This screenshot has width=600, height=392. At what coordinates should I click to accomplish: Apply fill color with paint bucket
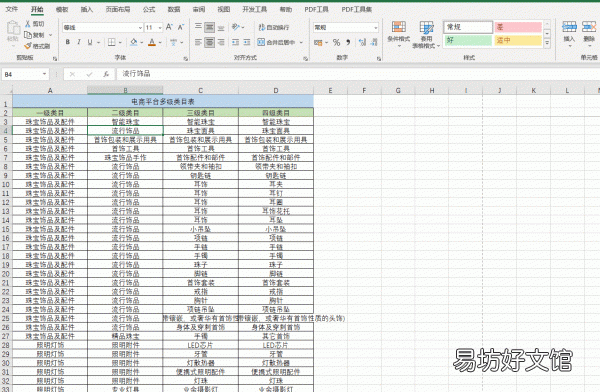pos(134,42)
